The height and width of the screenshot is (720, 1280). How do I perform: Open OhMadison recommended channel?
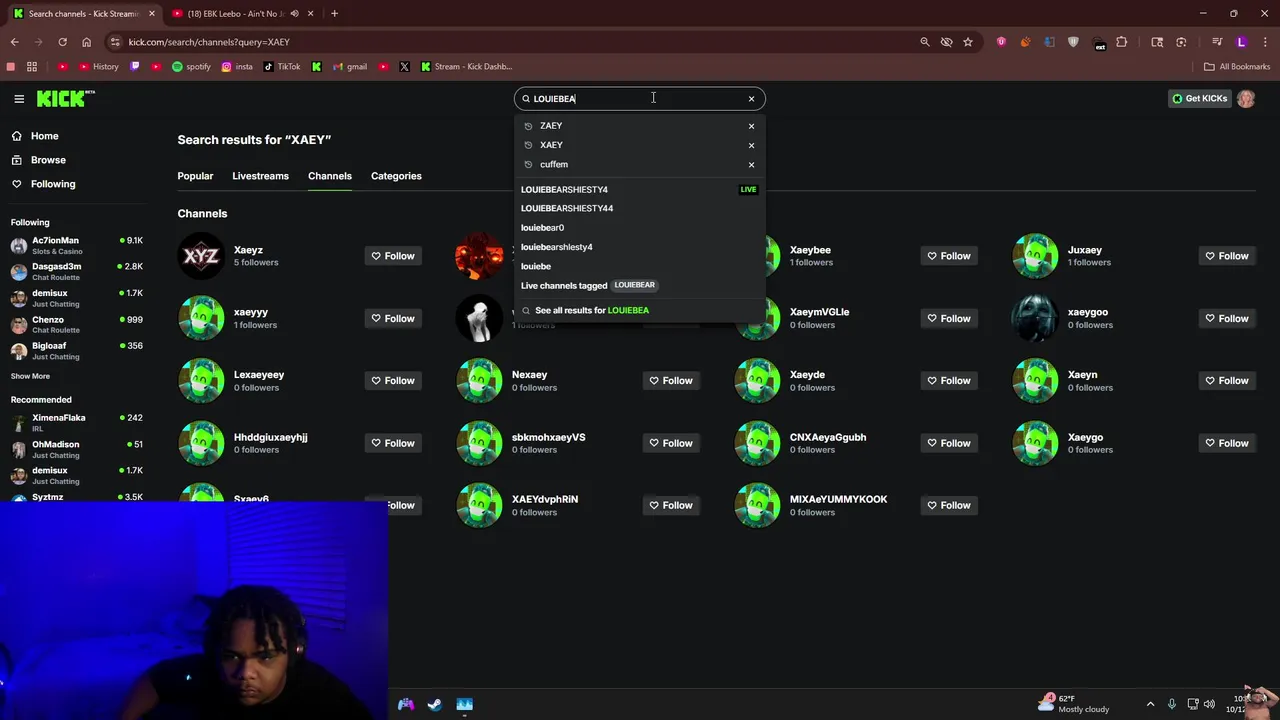[x=76, y=449]
